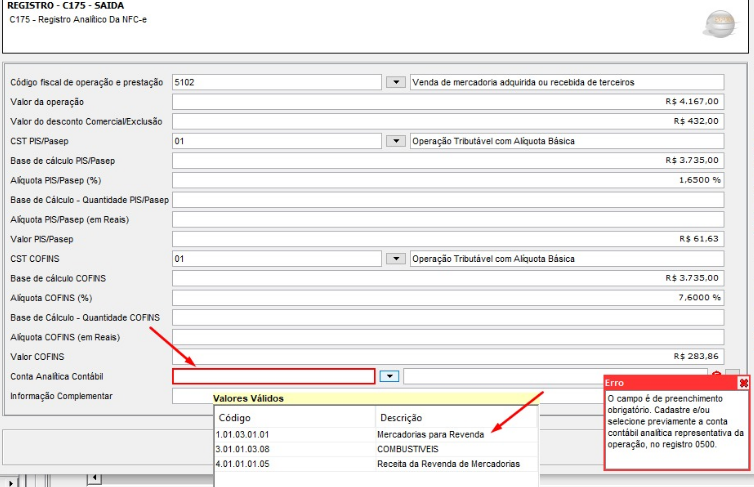Click the Valor da operação field
The width and height of the screenshot is (754, 487).
pyautogui.click(x=447, y=102)
